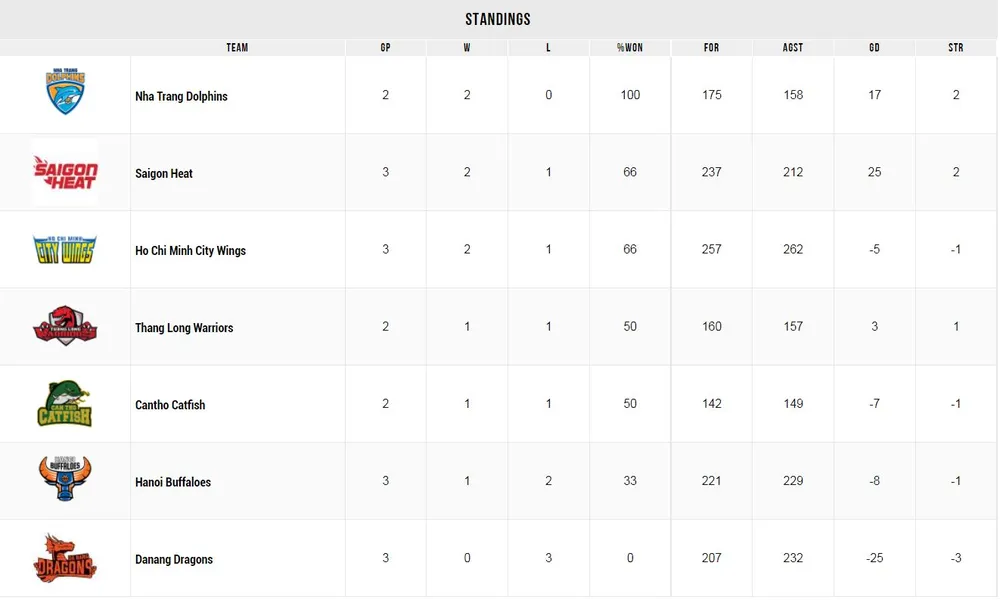Sort by the %WON column header
1000x600 pixels.
(630, 48)
